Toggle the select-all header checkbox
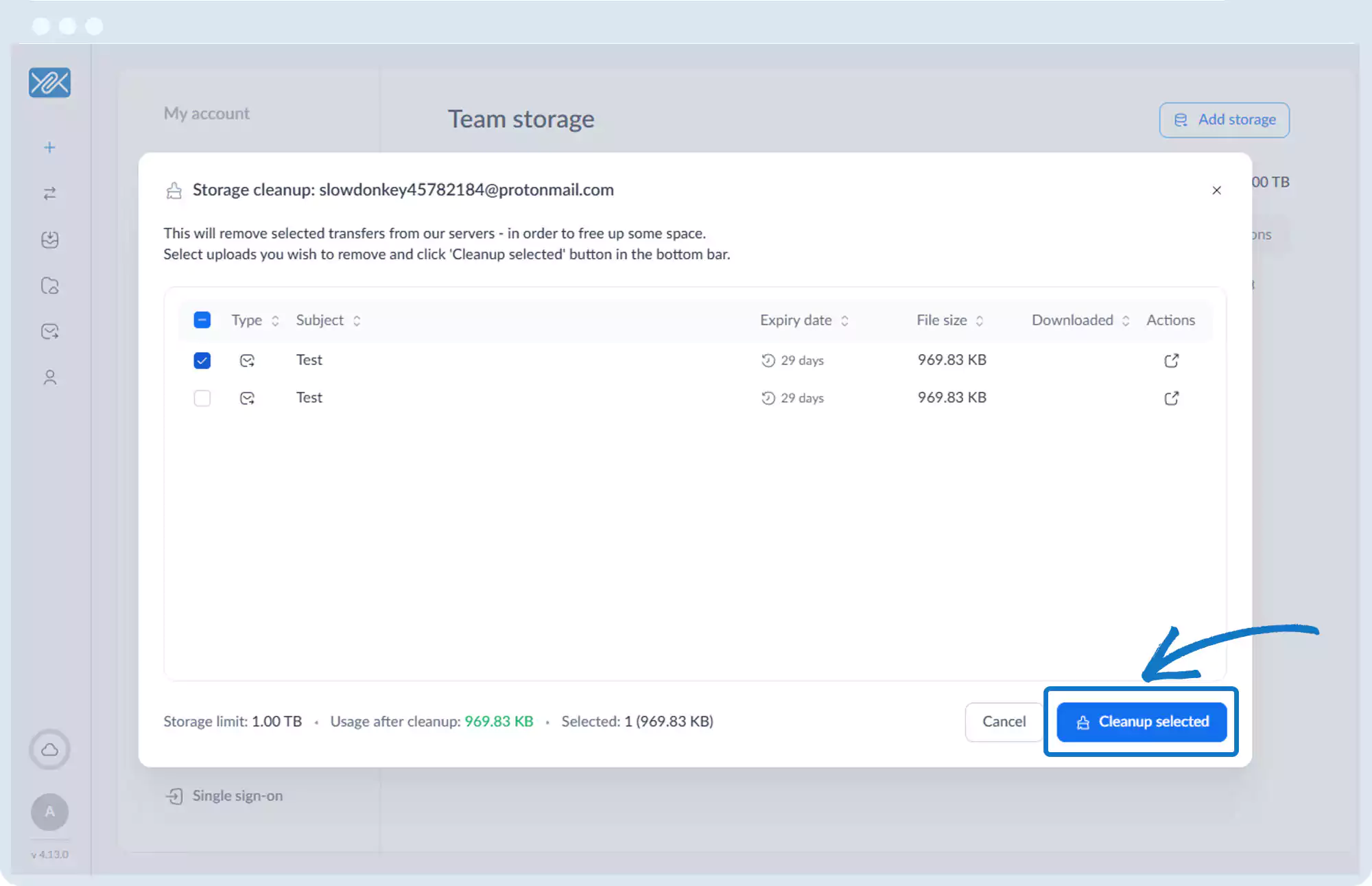This screenshot has height=886, width=1372. [202, 320]
